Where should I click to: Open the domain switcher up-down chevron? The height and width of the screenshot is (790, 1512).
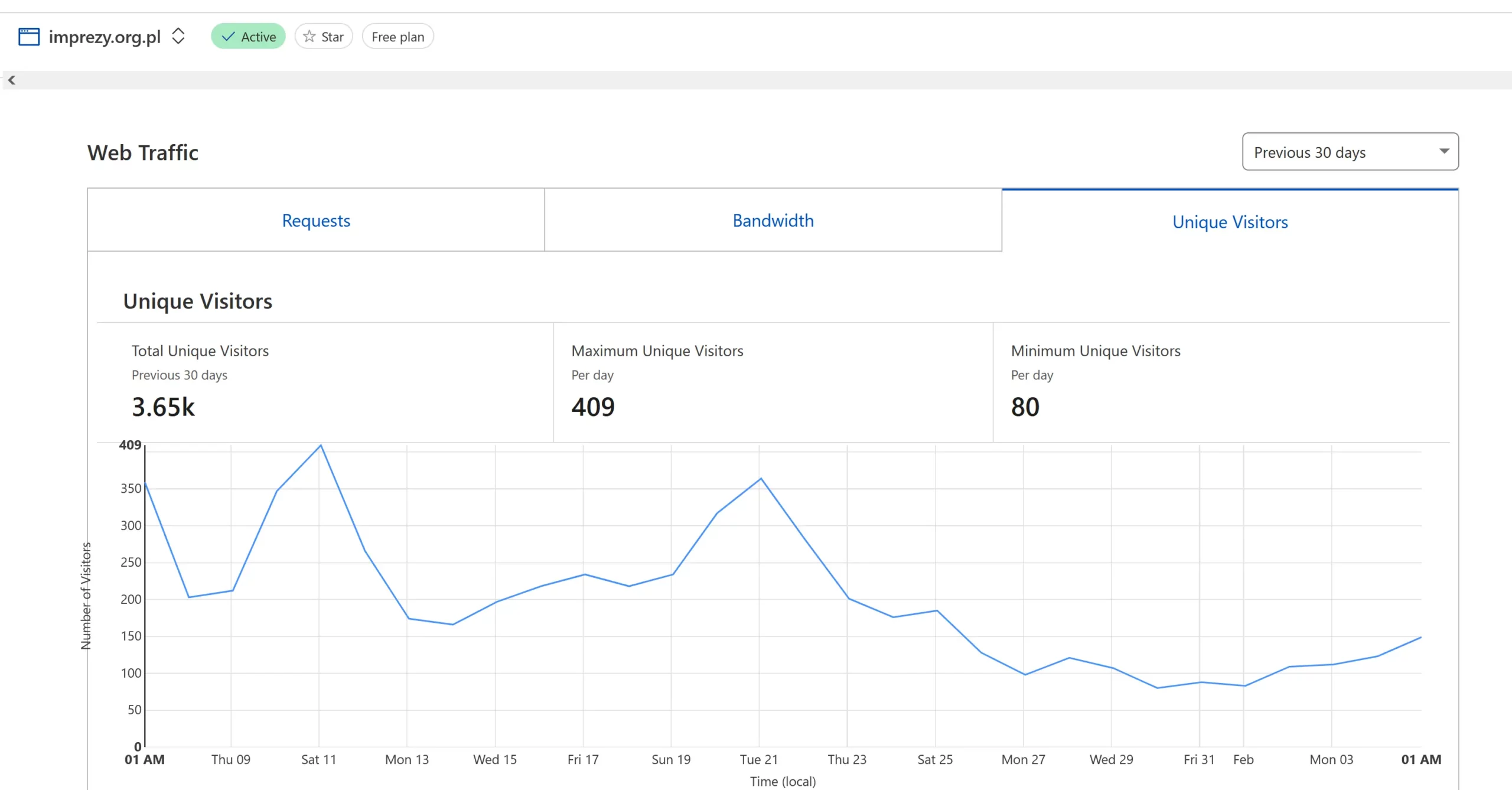point(178,36)
